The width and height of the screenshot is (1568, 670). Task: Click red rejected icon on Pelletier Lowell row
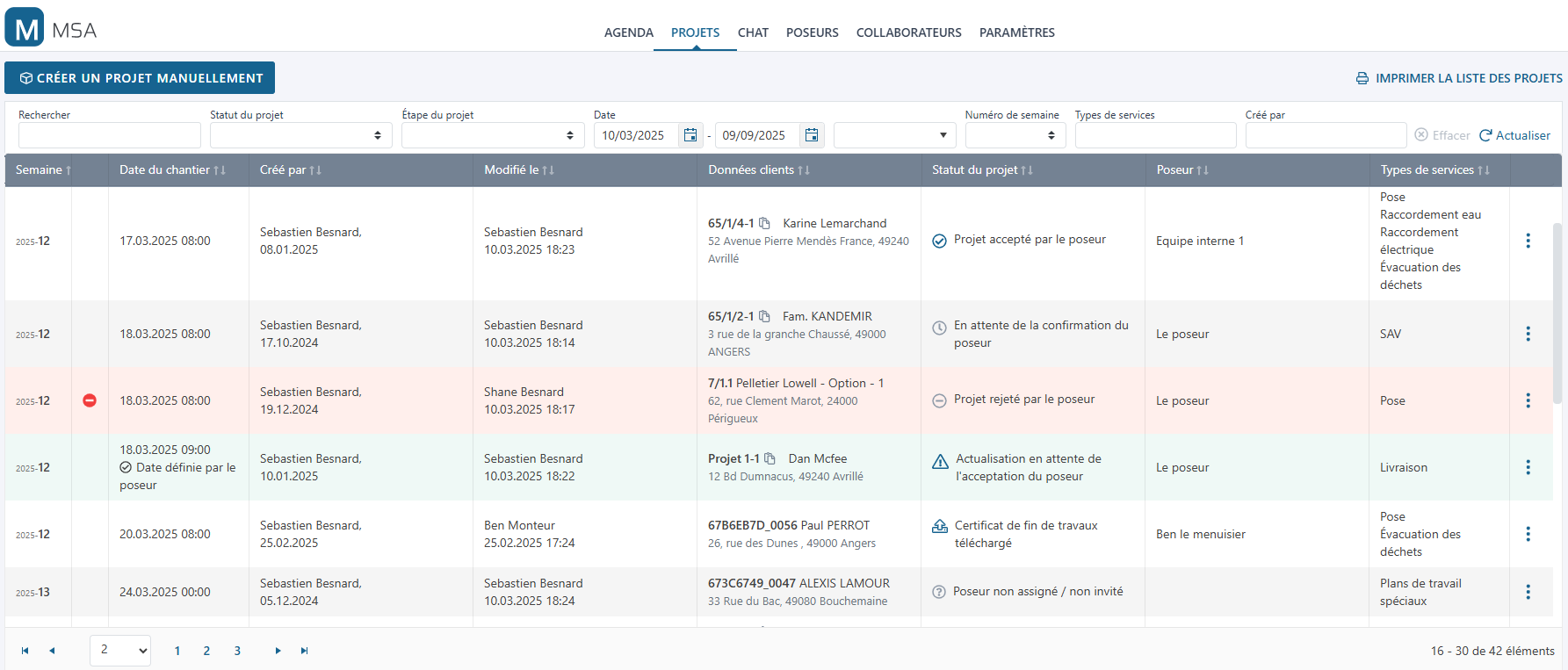(90, 400)
